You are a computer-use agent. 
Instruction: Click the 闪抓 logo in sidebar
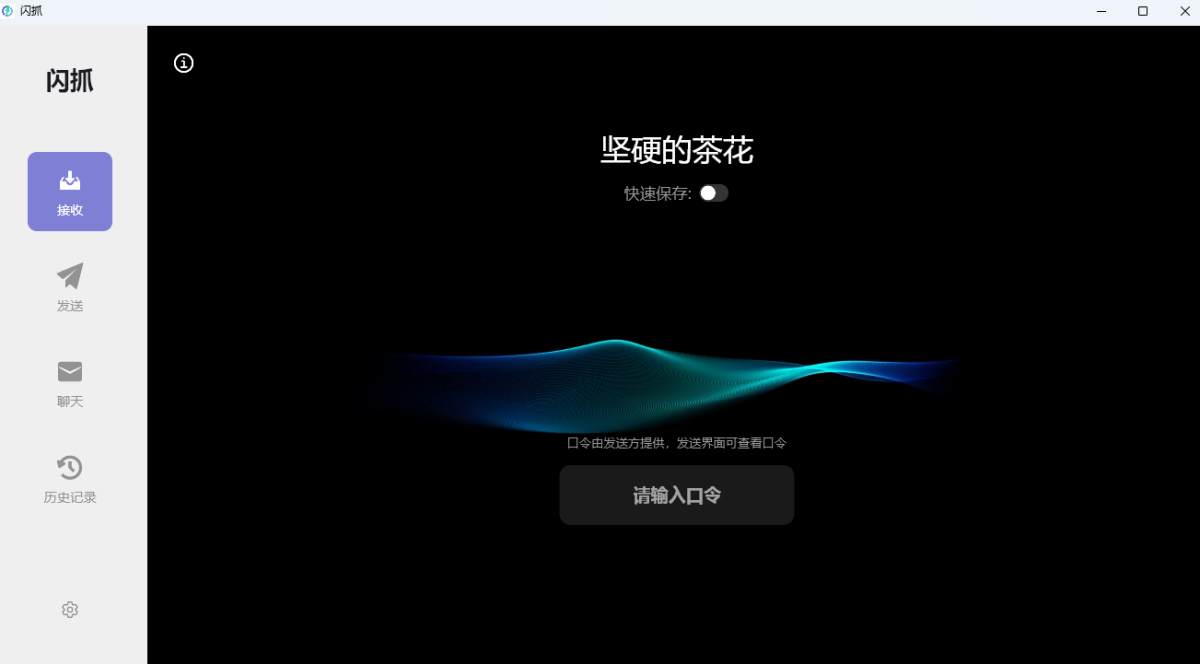tap(70, 81)
